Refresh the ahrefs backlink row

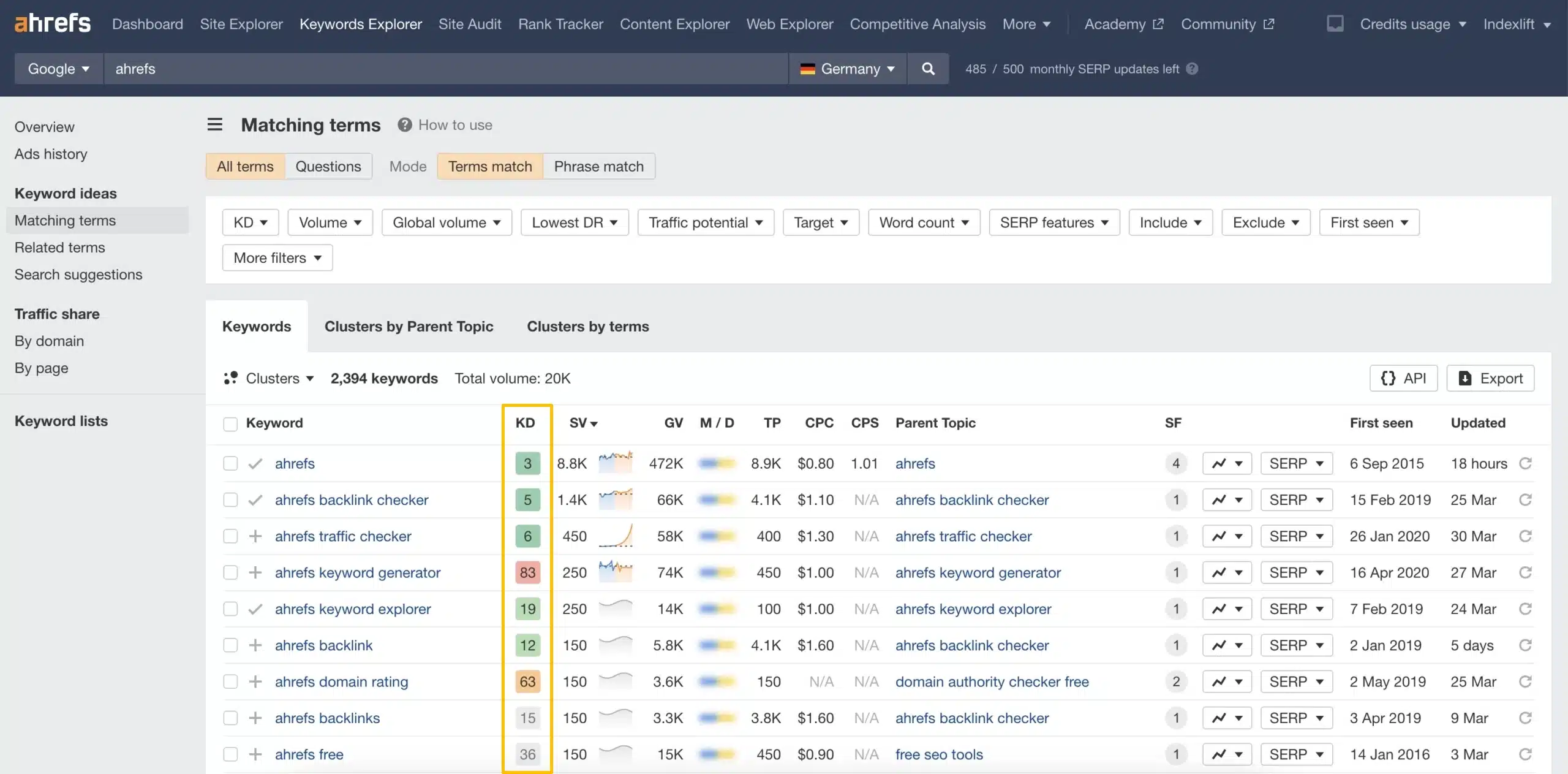pos(1526,645)
